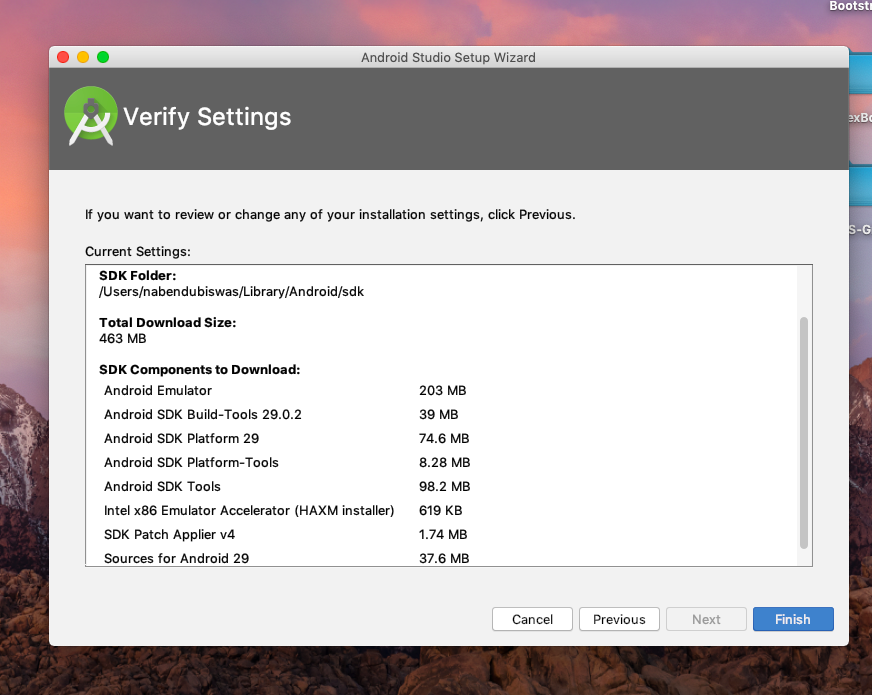872x695 pixels.
Task: Click the 1.74 MB size value
Action: [x=443, y=534]
